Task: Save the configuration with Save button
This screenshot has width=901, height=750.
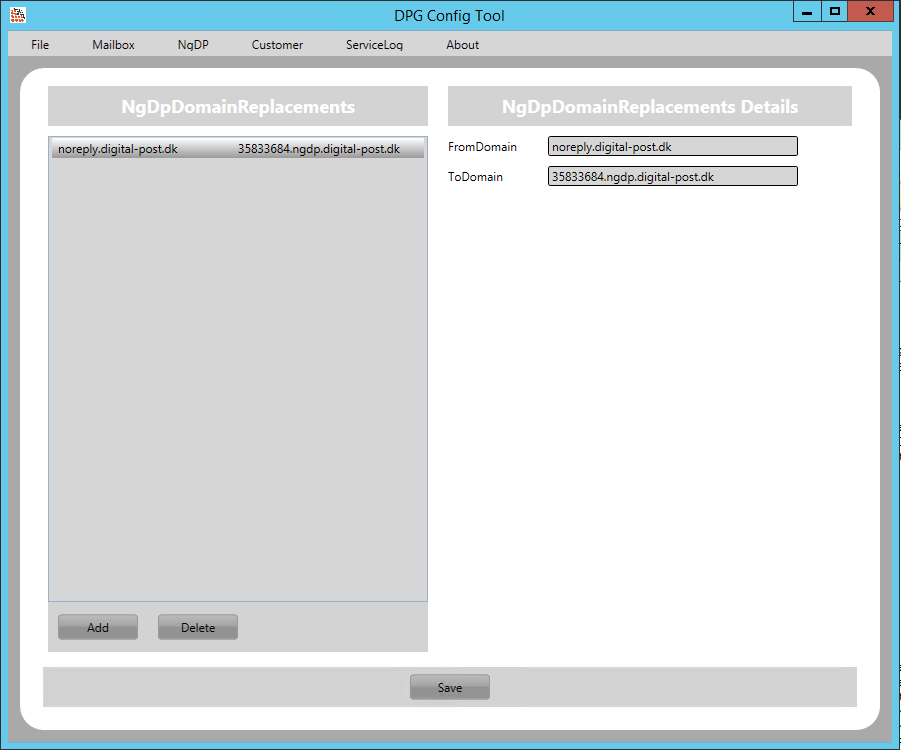Action: click(450, 687)
